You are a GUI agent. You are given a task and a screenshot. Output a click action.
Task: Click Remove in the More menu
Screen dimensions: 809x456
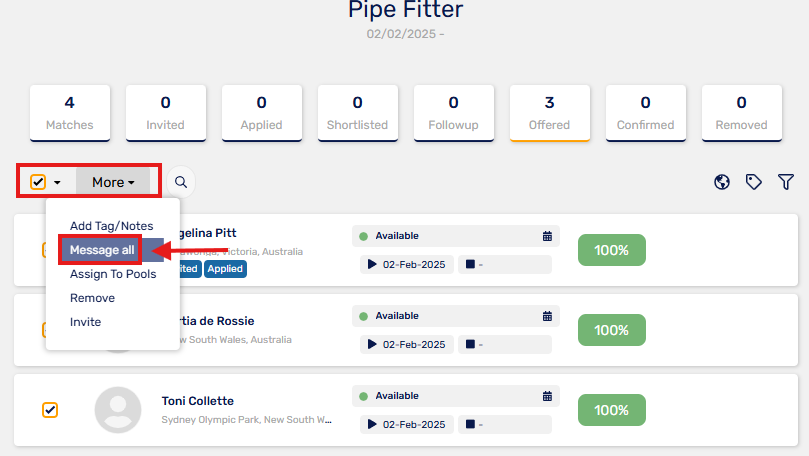(x=92, y=298)
